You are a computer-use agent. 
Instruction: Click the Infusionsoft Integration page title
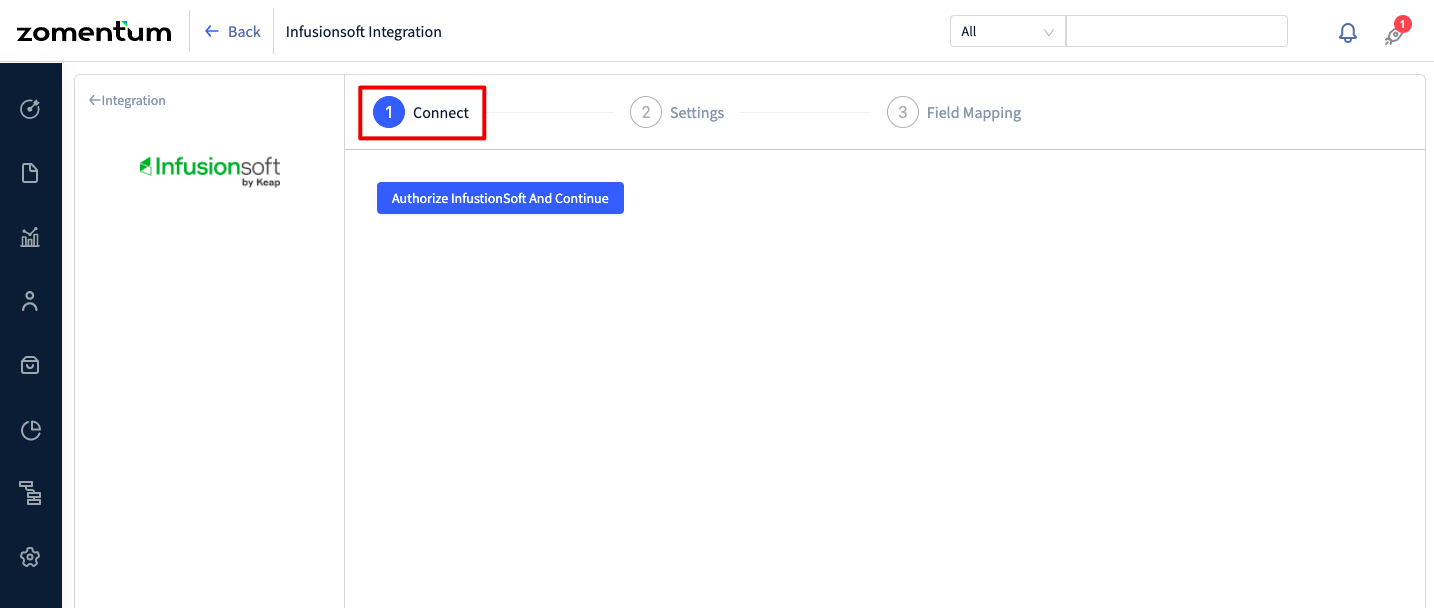coord(364,32)
